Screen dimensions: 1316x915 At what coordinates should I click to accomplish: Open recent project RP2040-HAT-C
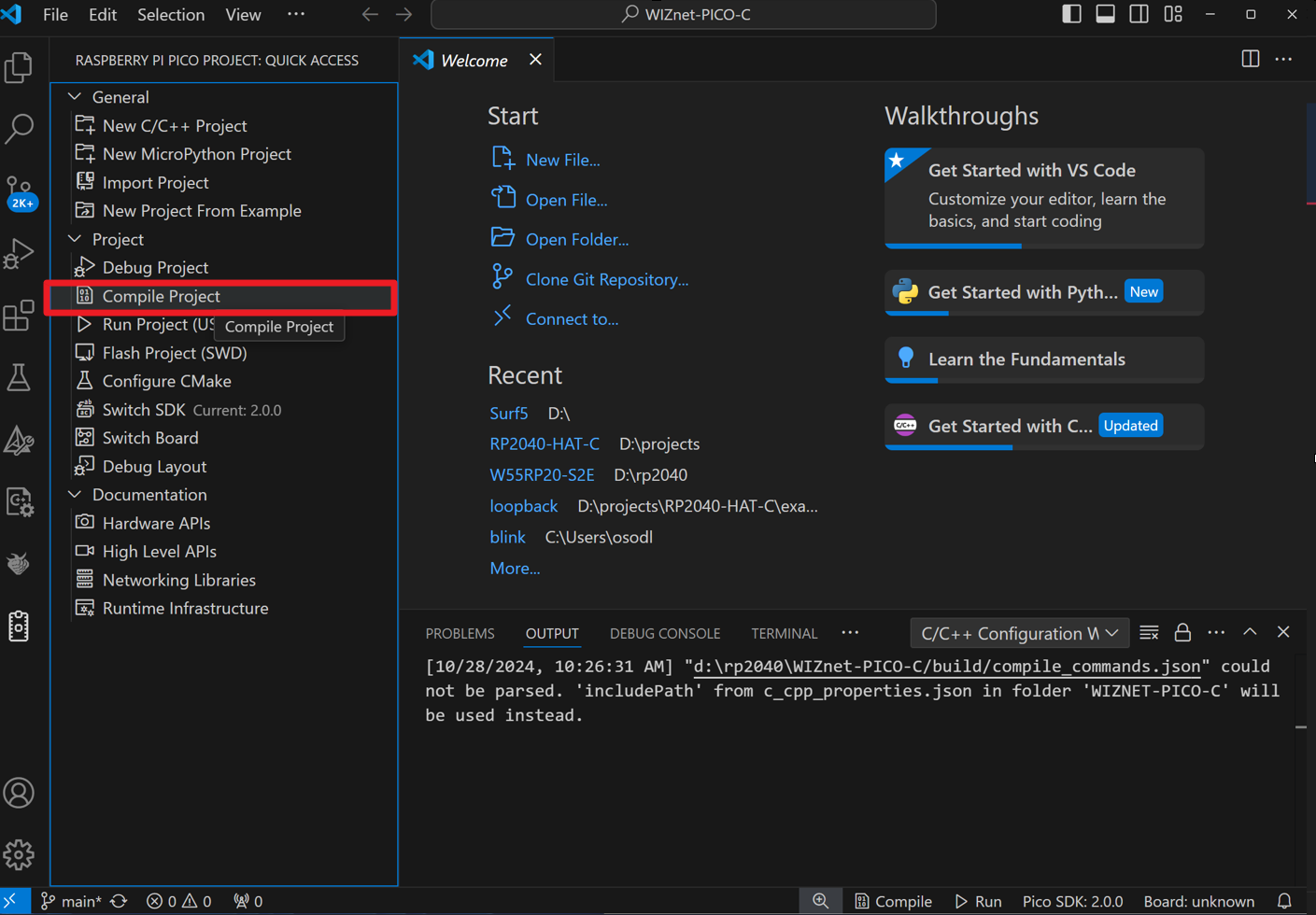point(545,443)
